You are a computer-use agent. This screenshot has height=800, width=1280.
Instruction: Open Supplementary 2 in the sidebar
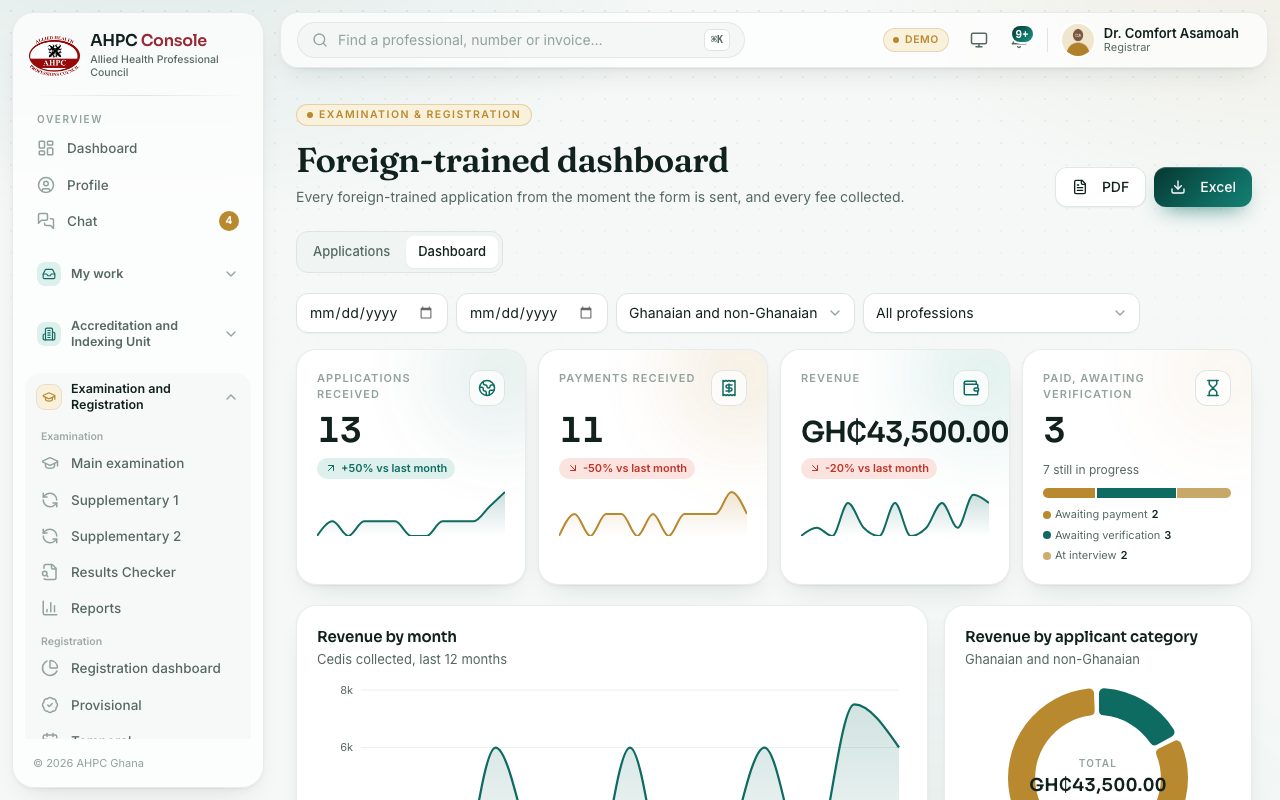[138, 536]
